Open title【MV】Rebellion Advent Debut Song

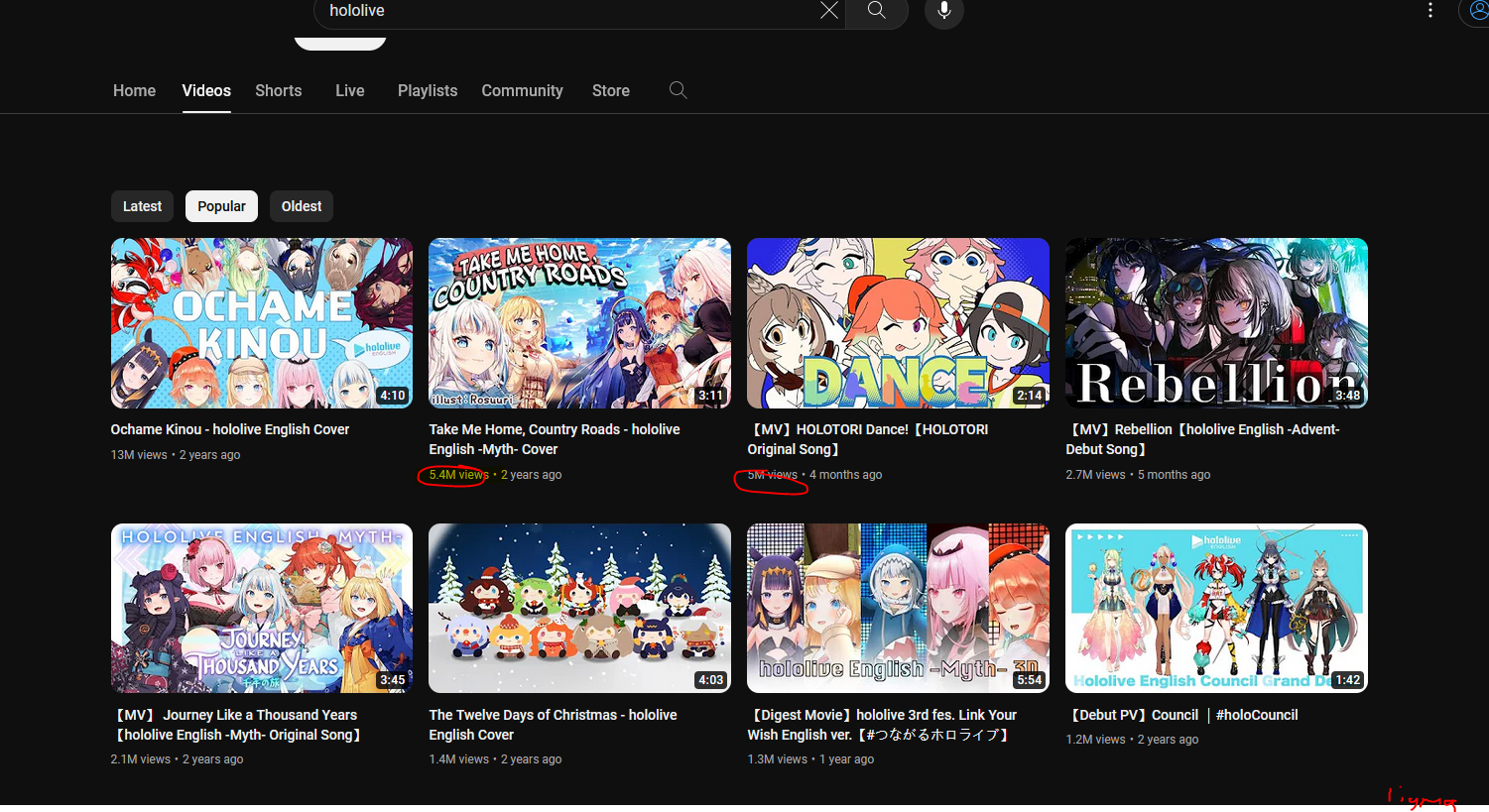(1202, 439)
